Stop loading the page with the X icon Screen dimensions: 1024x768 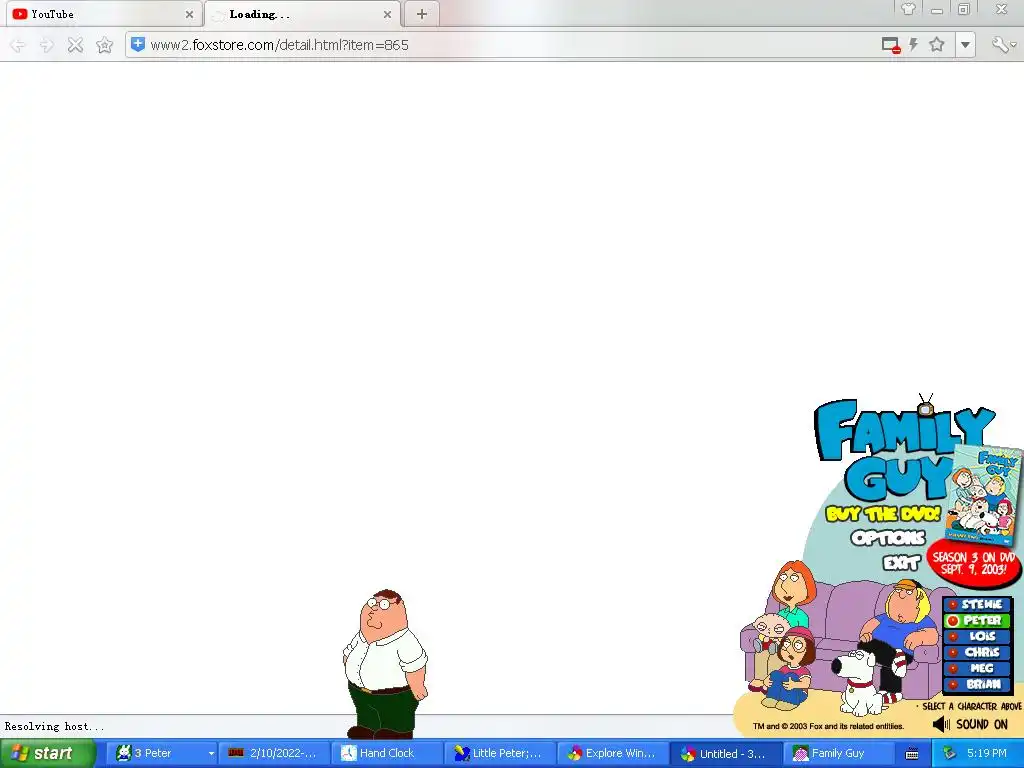point(76,45)
